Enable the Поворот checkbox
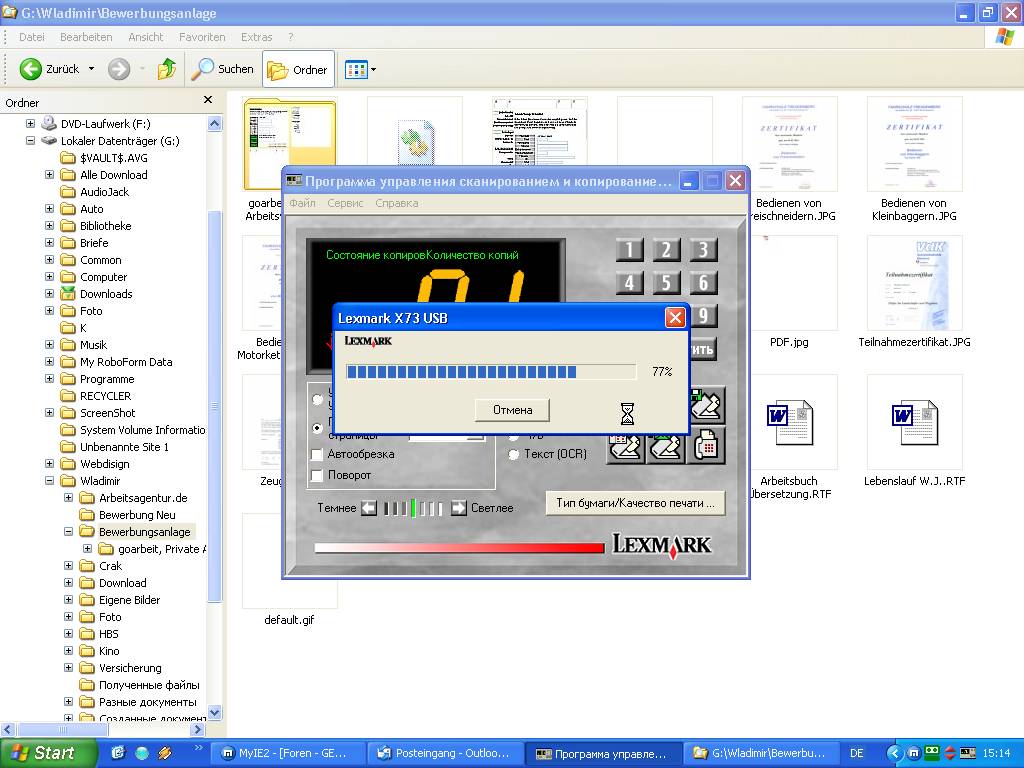 317,475
